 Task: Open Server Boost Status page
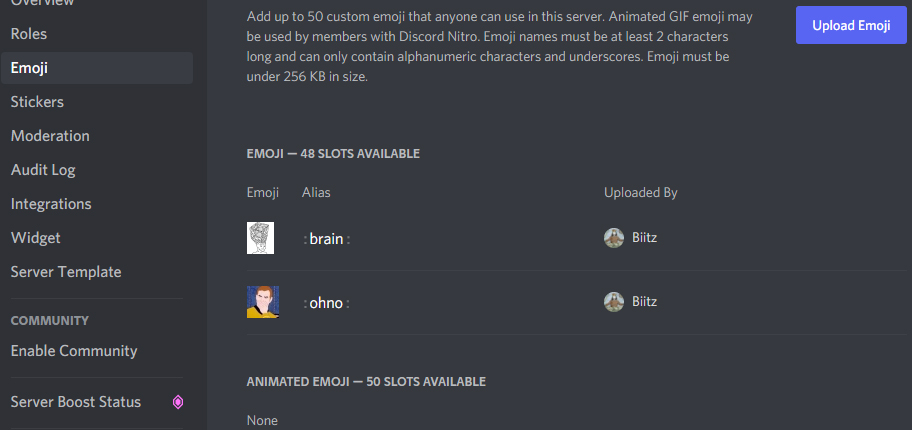tap(97, 402)
